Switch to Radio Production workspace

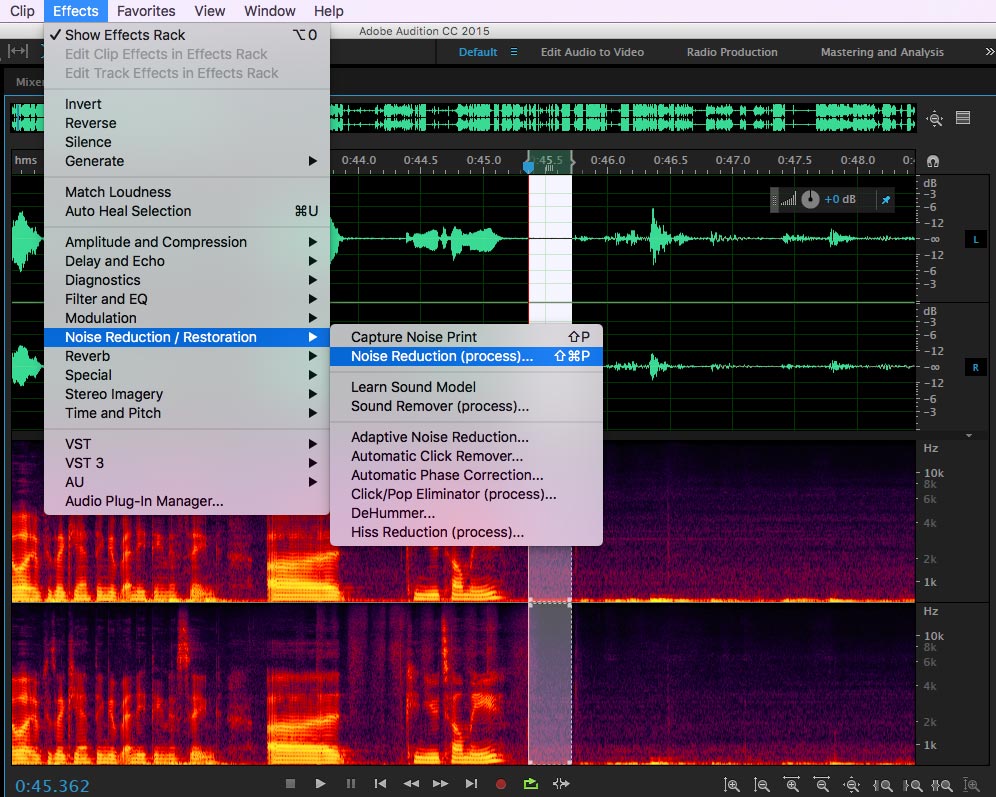(732, 52)
